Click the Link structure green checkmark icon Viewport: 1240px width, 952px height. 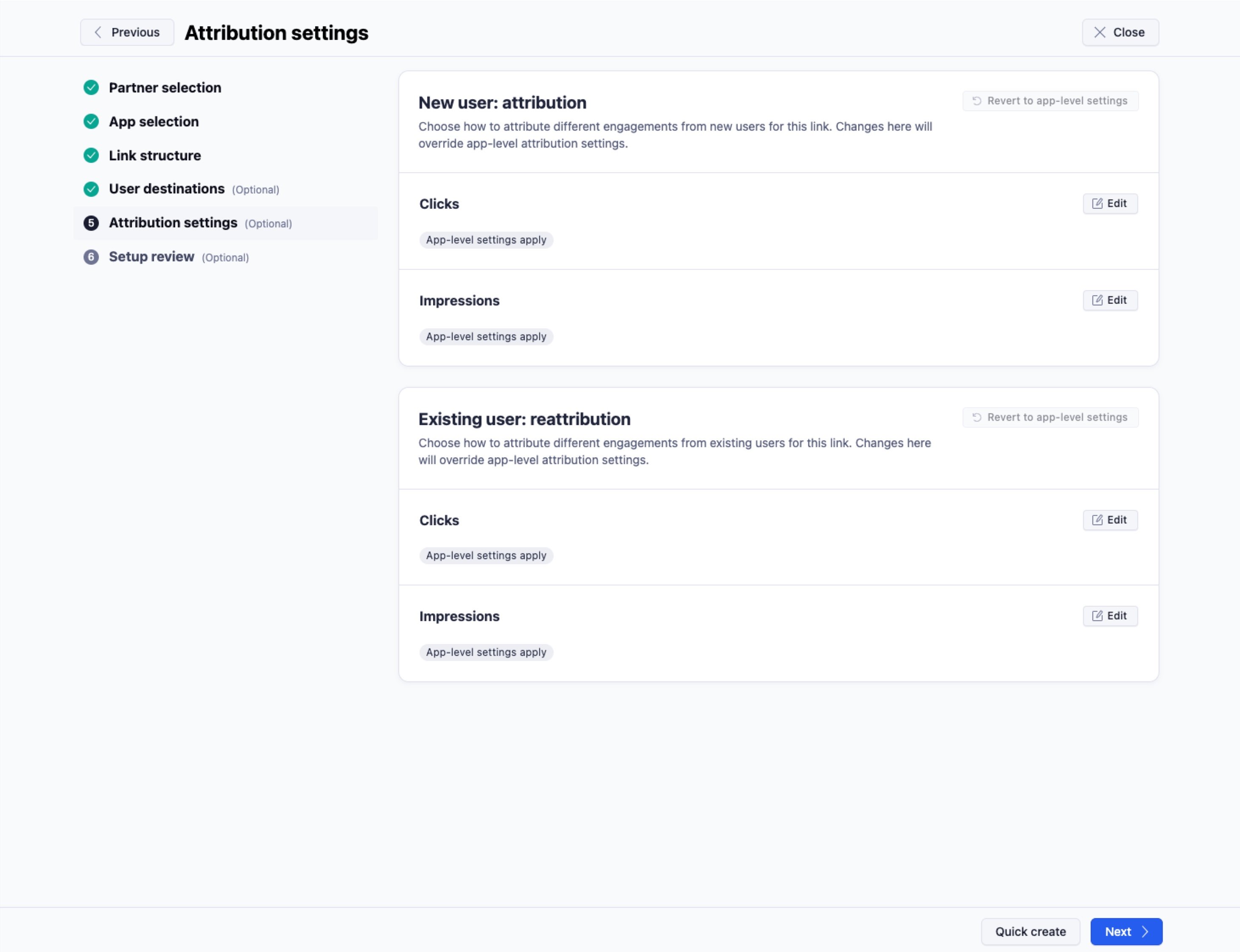91,155
